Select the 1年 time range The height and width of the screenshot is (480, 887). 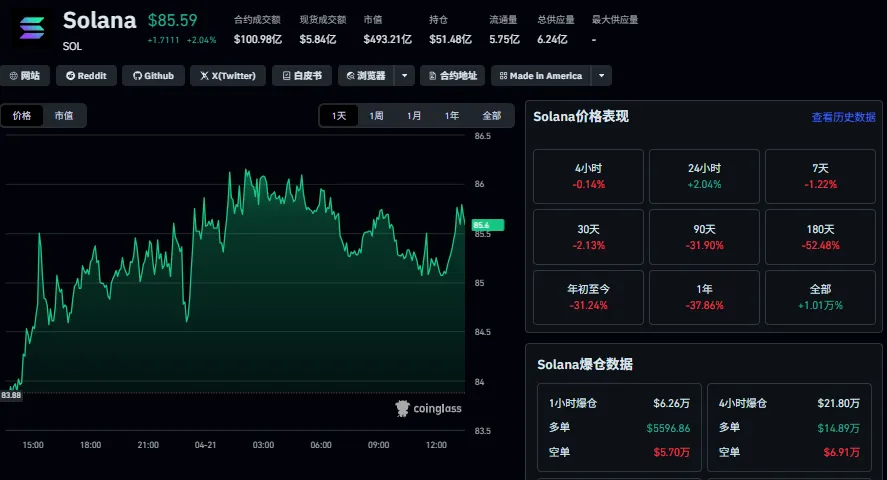(x=451, y=115)
